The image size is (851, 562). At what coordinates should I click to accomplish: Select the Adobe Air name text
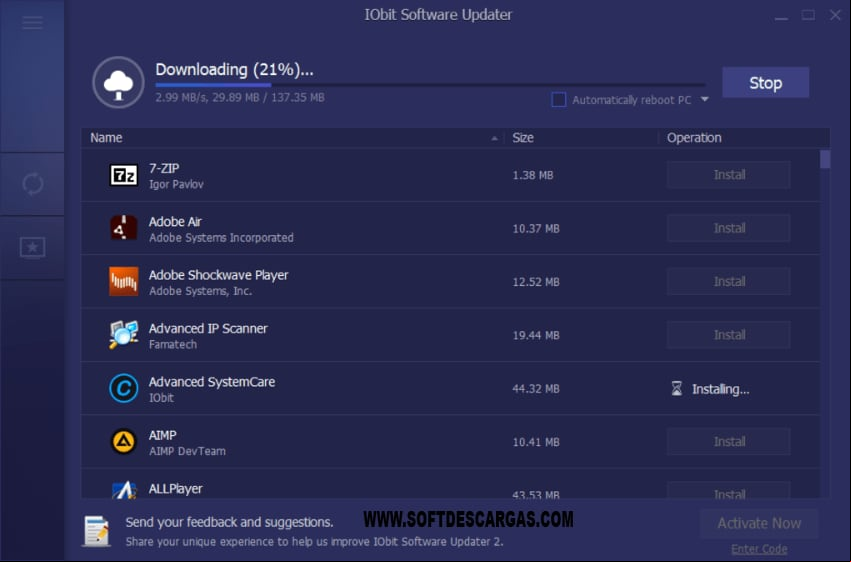(x=175, y=222)
